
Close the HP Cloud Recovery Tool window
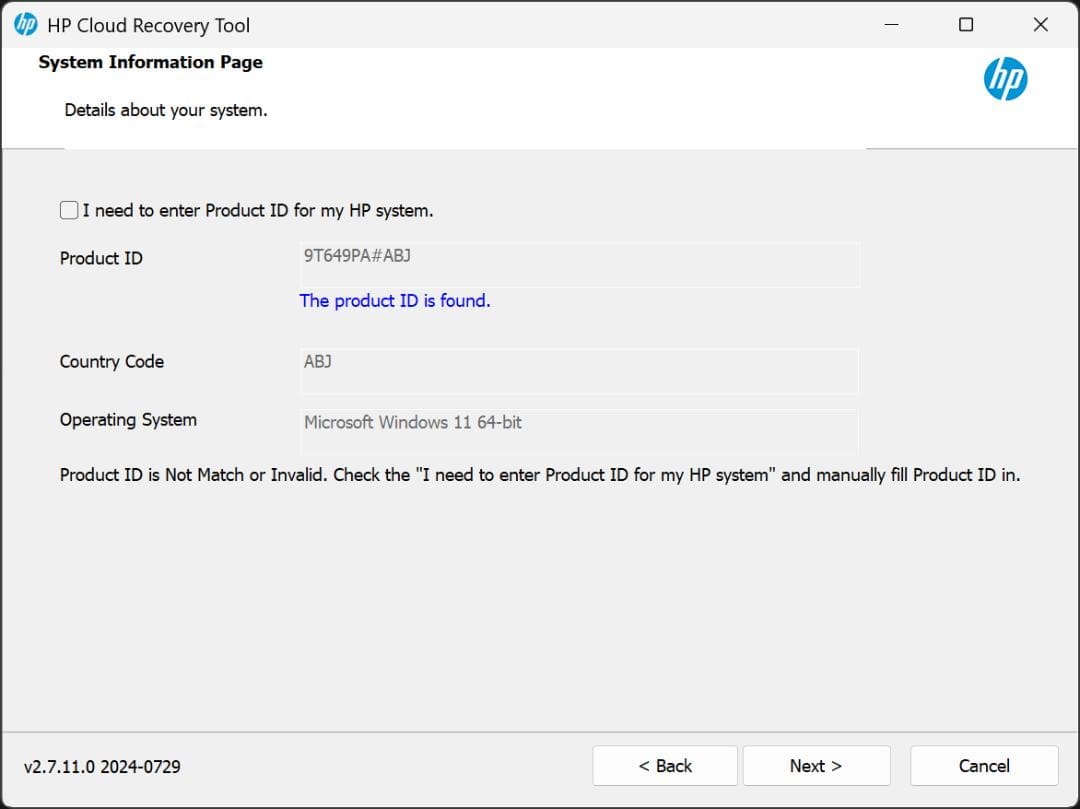(1040, 25)
